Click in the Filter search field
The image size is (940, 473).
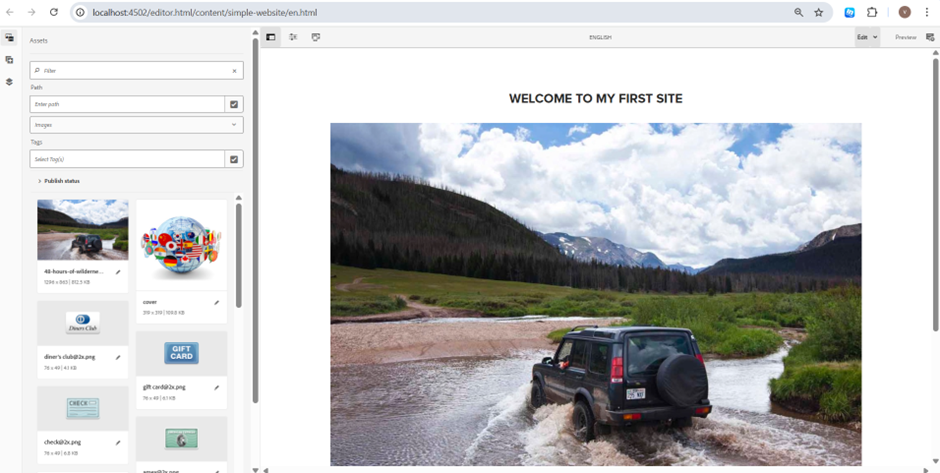click(x=137, y=71)
